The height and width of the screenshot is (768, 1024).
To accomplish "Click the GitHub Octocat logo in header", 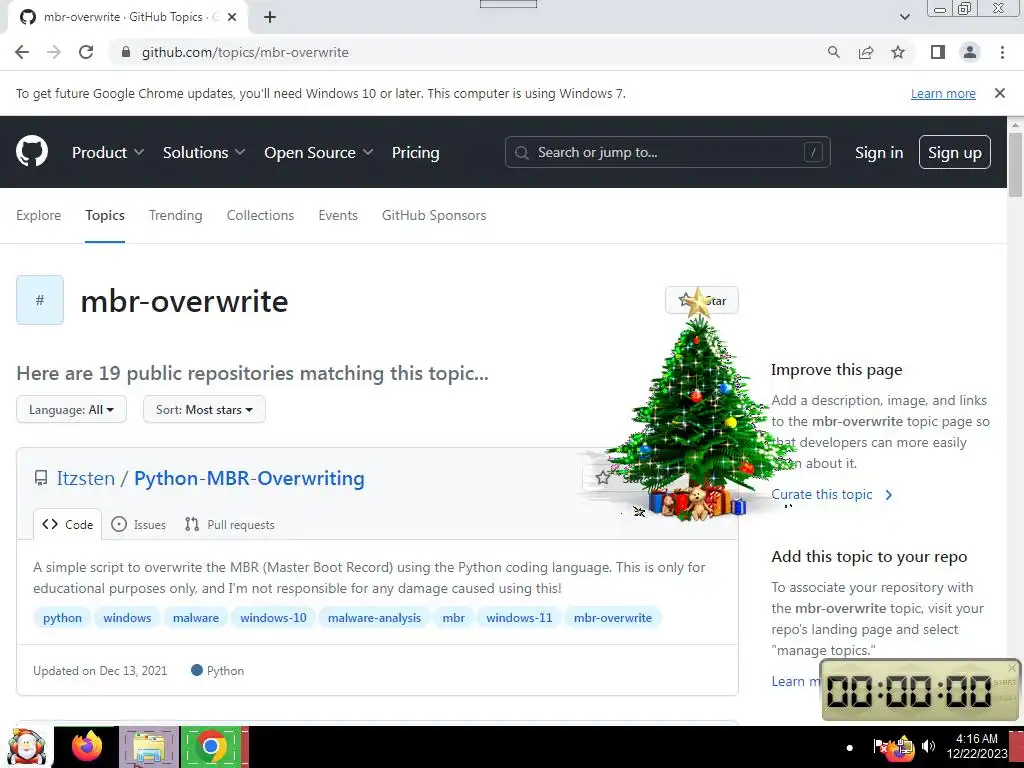I will 32,152.
